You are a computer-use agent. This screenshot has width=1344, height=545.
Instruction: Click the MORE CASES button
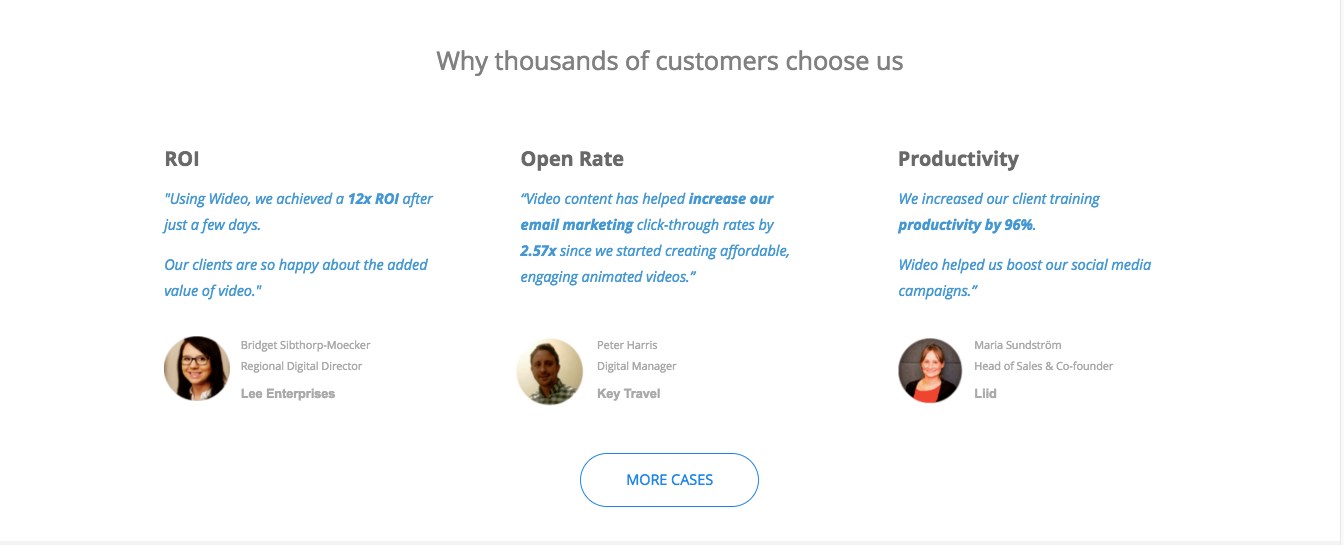coord(669,480)
